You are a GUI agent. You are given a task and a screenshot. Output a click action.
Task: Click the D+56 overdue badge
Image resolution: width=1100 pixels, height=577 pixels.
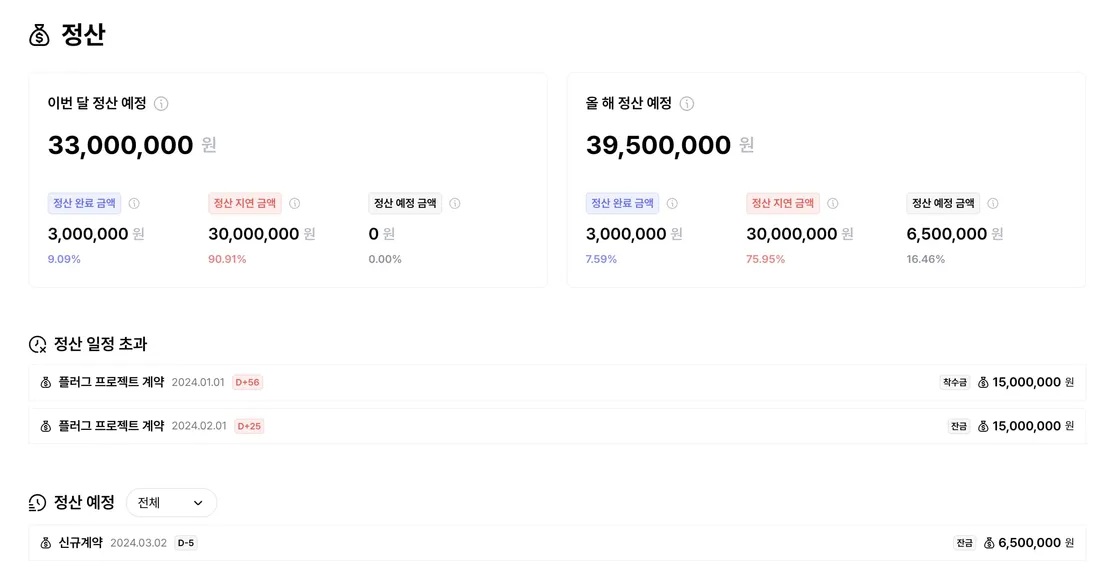(x=247, y=383)
